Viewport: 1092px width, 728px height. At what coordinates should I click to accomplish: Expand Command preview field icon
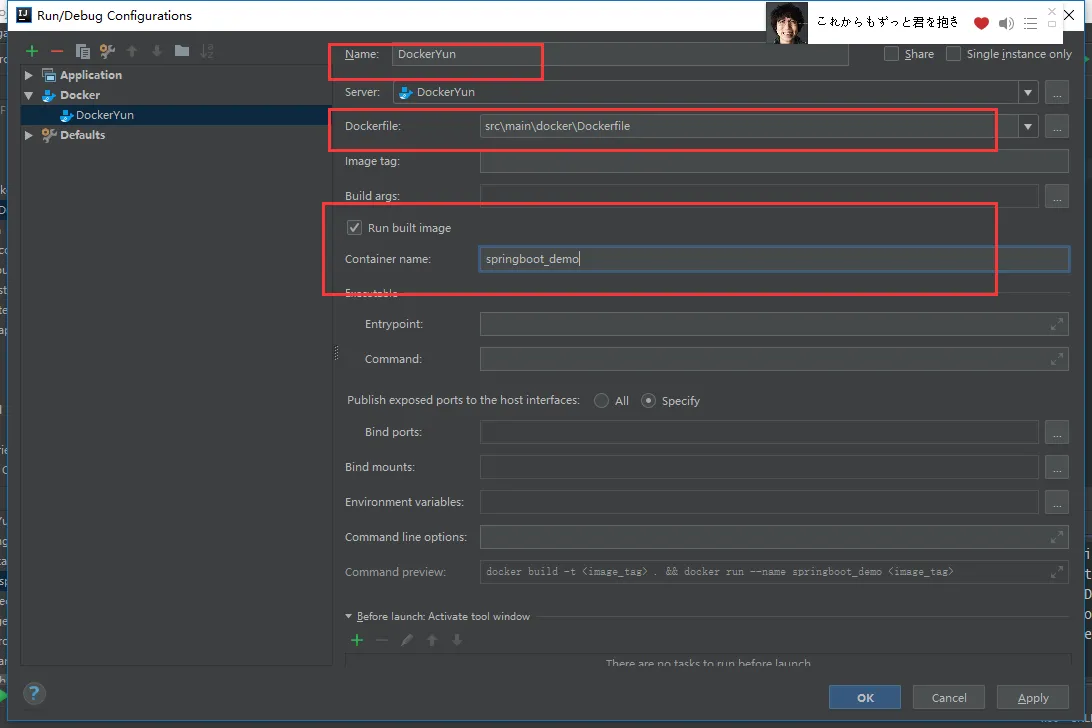coord(1056,572)
